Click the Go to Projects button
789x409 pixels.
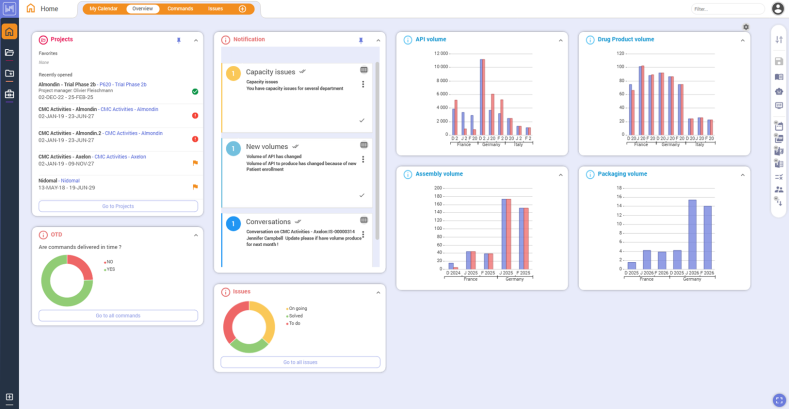pos(116,206)
